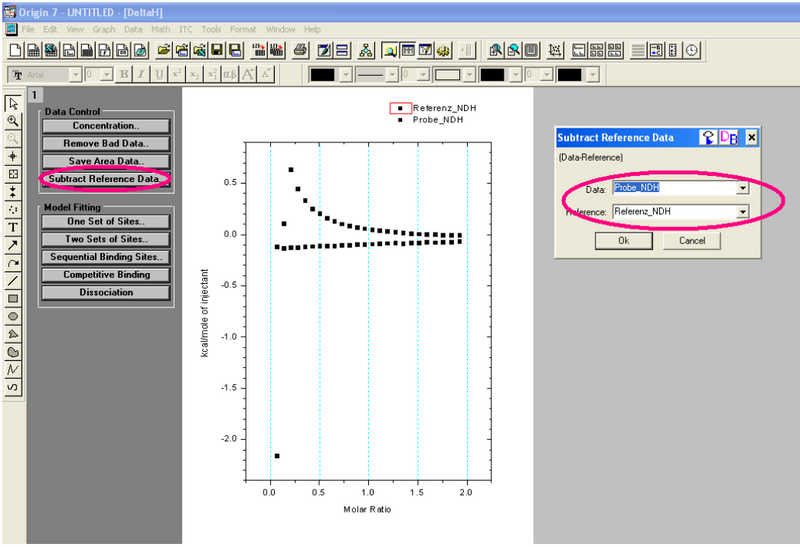Screen dimensions: 800x547
Task: Click the black line color swatch
Action: [322, 75]
